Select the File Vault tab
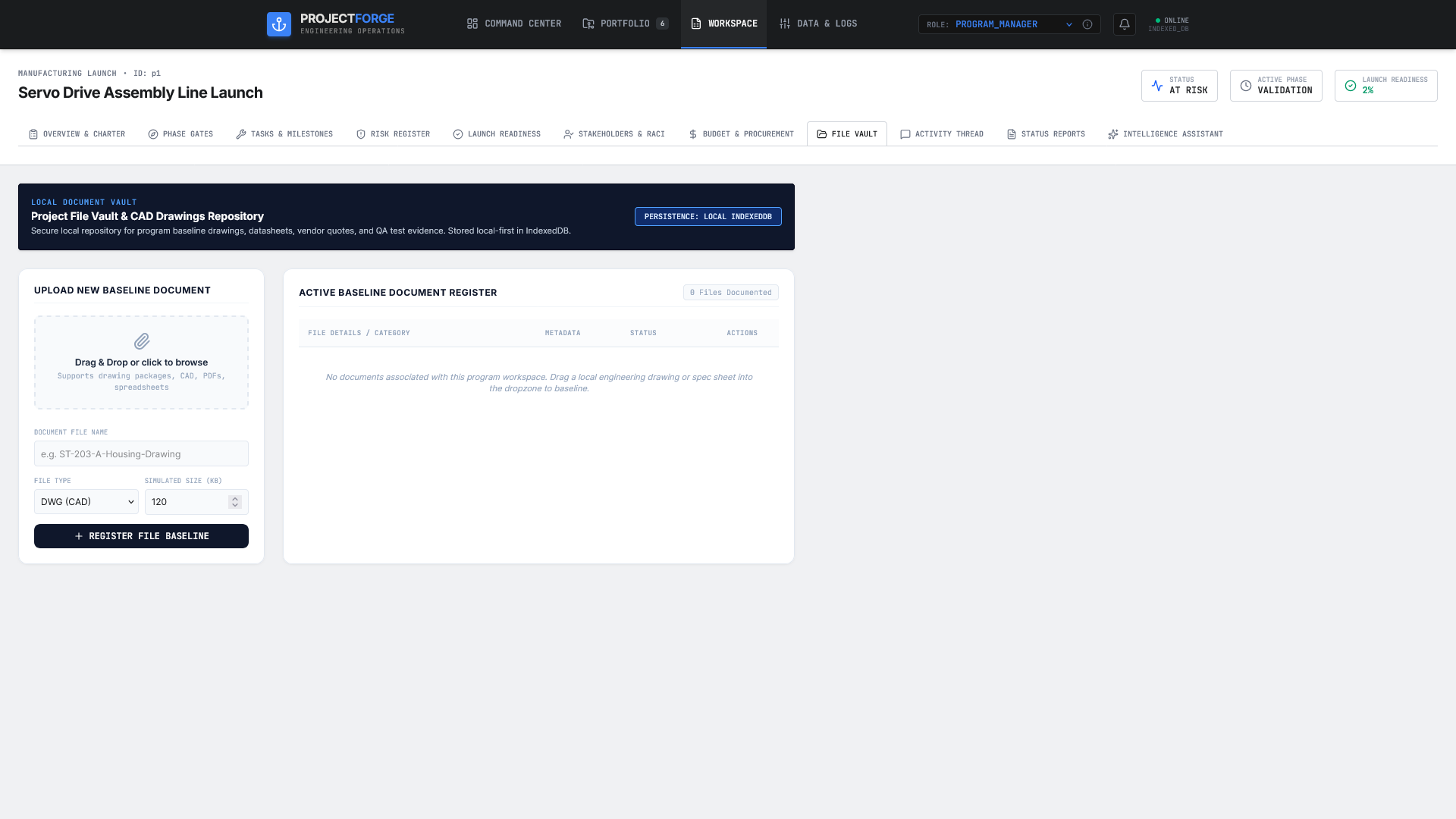 coord(847,134)
